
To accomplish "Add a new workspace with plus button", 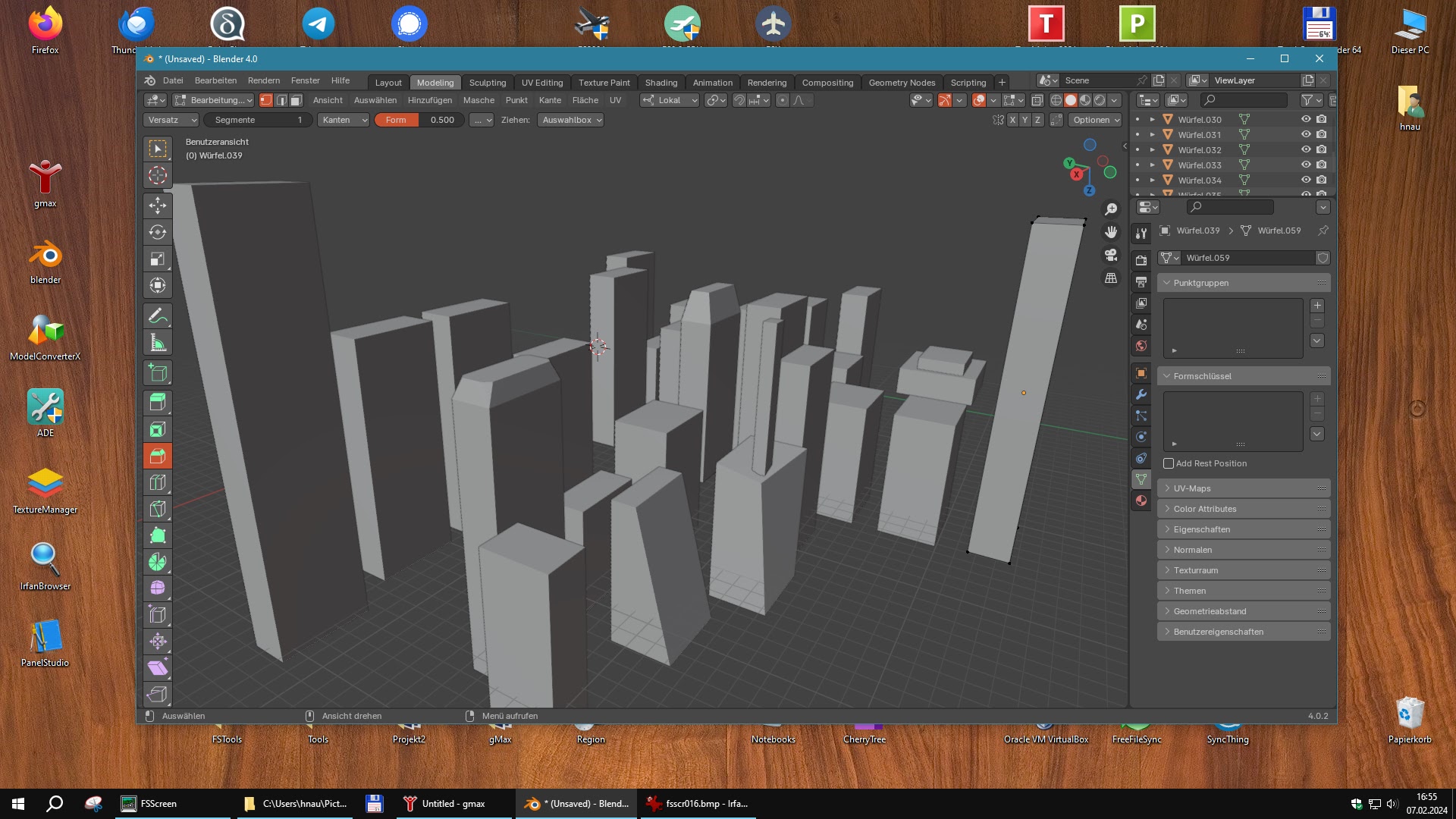I will 1002,83.
